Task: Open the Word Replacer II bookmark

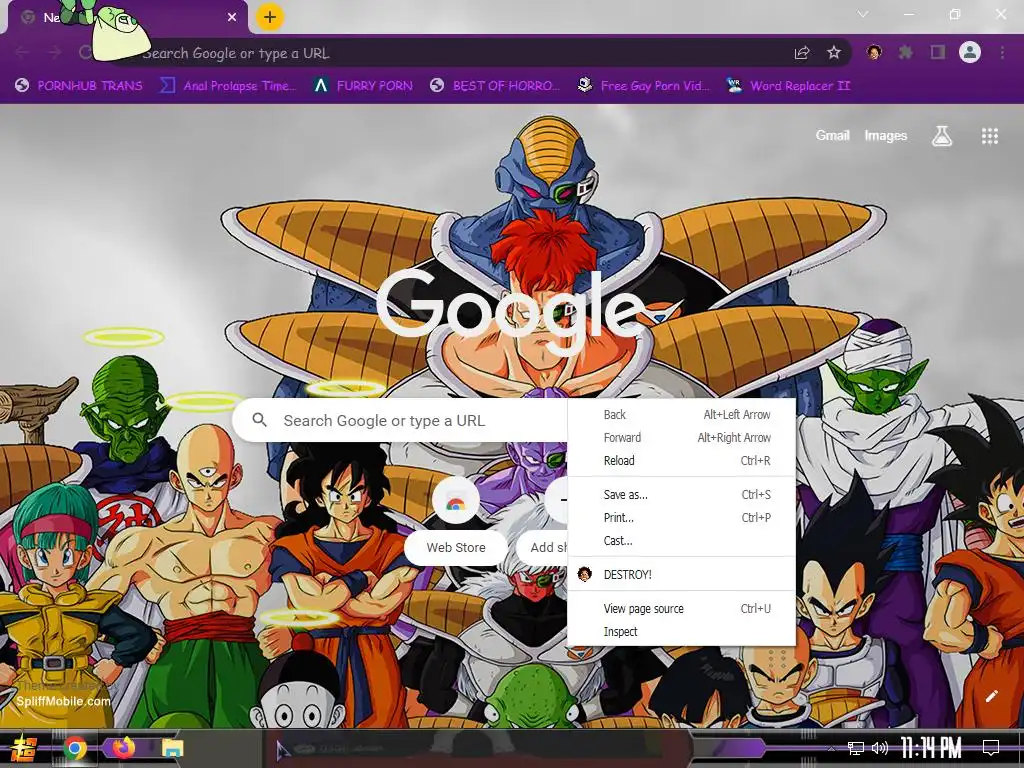Action: point(788,86)
